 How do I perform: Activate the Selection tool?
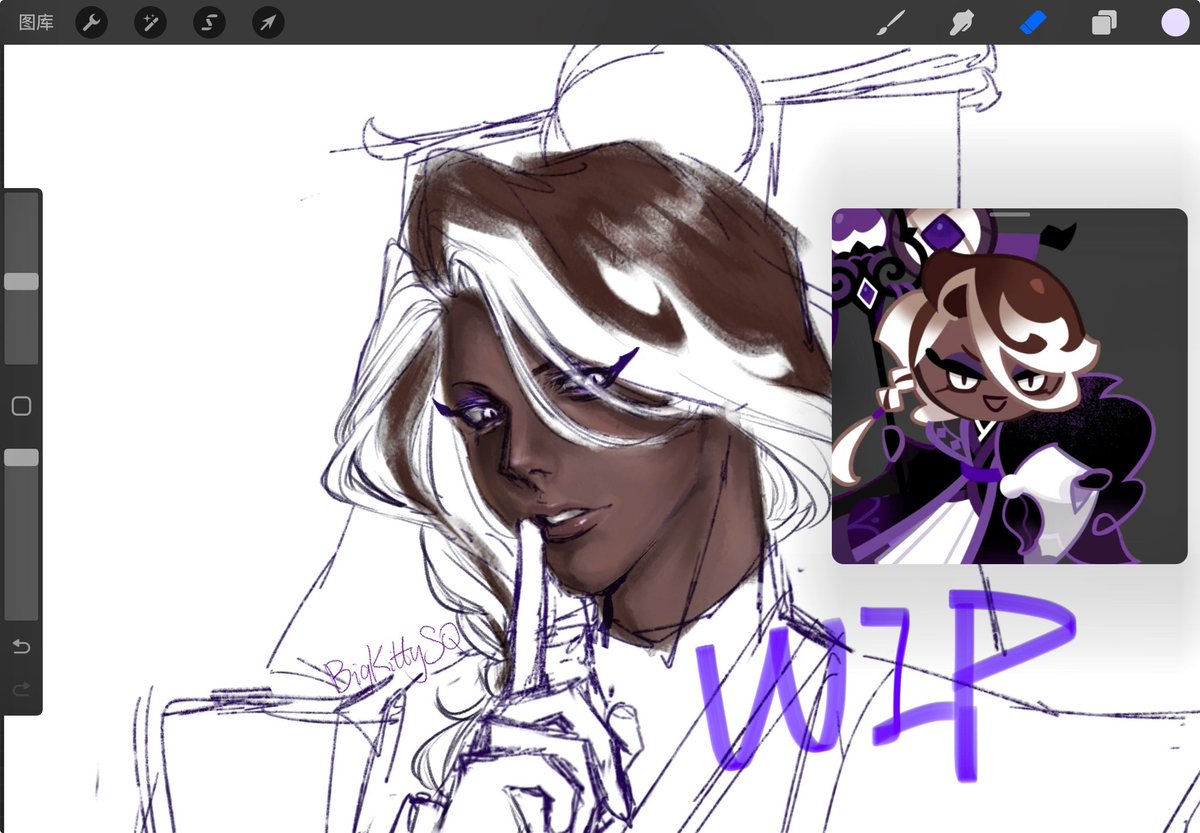point(208,22)
